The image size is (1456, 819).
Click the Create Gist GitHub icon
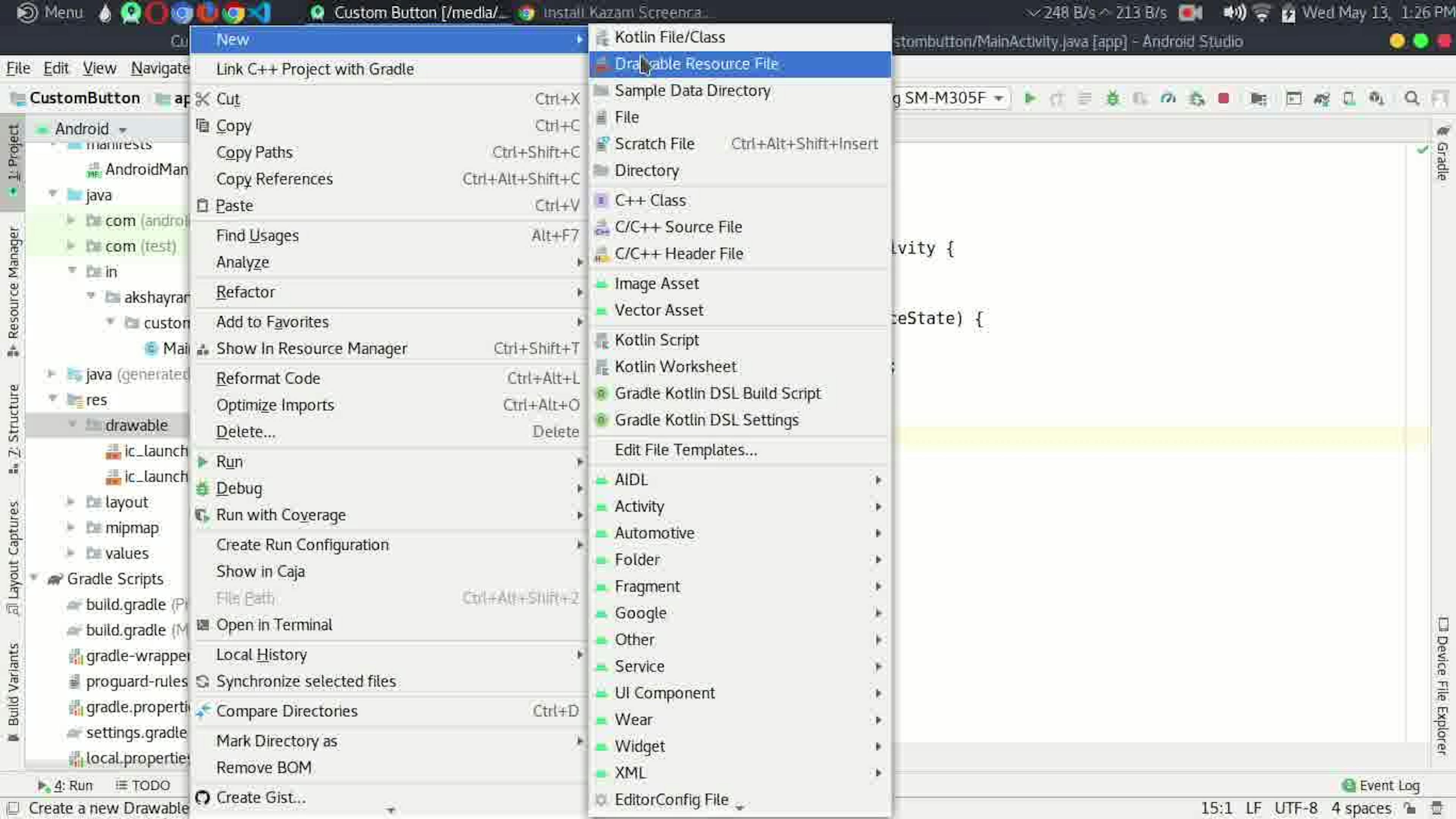coord(202,797)
